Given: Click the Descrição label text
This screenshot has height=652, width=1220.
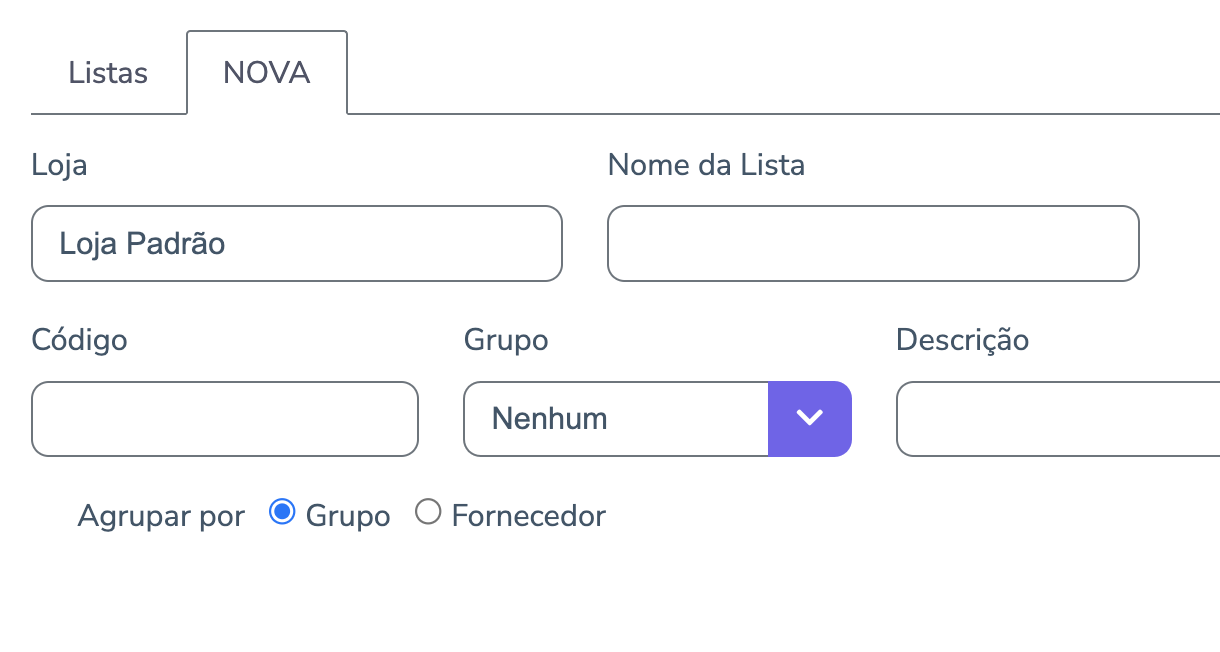Looking at the screenshot, I should point(962,340).
